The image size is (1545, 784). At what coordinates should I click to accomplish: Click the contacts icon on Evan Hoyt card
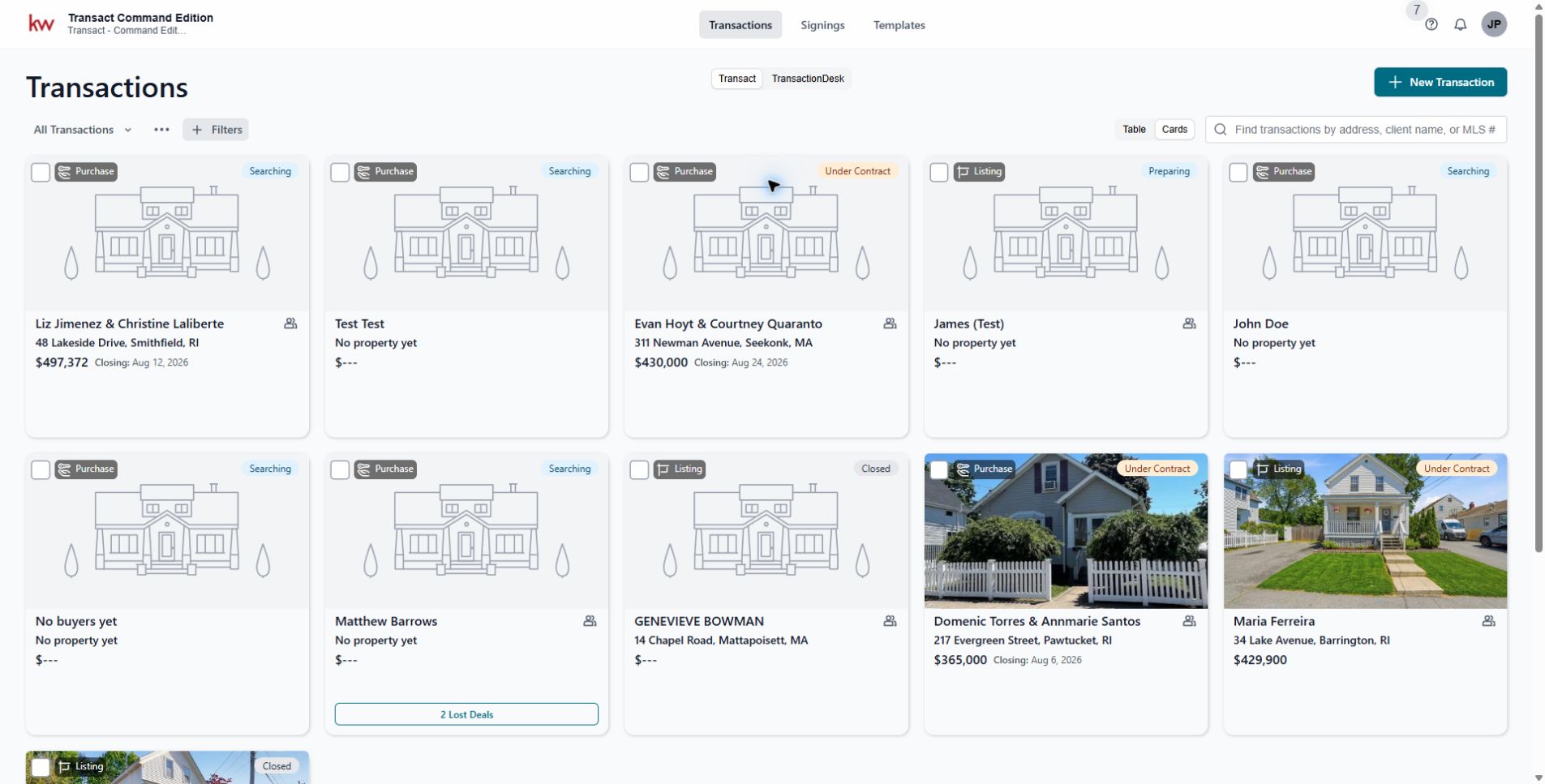[x=890, y=323]
